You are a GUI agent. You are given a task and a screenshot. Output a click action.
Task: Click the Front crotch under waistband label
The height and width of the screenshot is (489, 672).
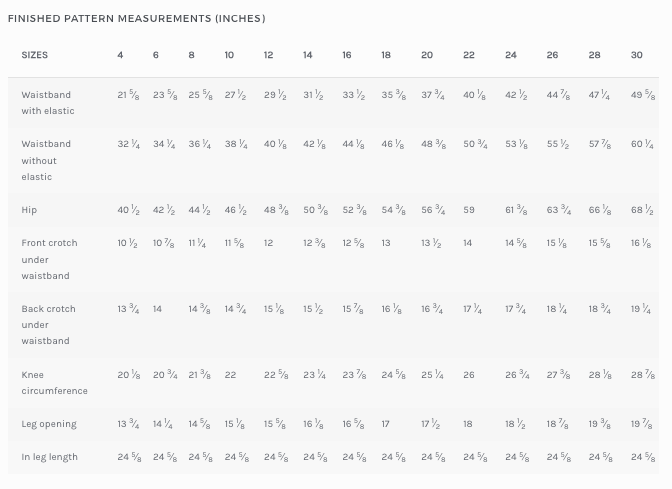pos(49,259)
